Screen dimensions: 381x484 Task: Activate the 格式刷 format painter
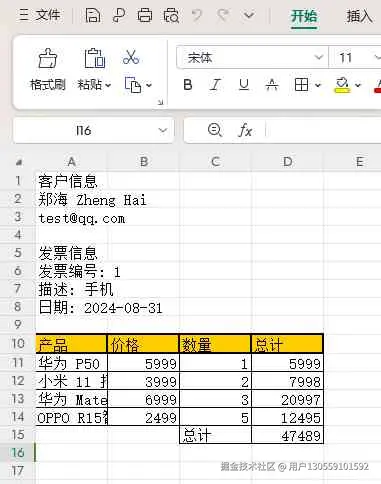click(x=48, y=69)
